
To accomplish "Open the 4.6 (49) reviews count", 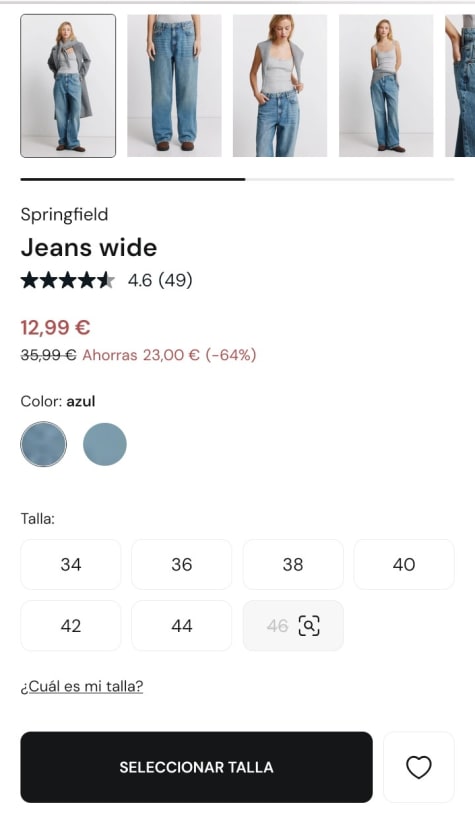I will [160, 280].
